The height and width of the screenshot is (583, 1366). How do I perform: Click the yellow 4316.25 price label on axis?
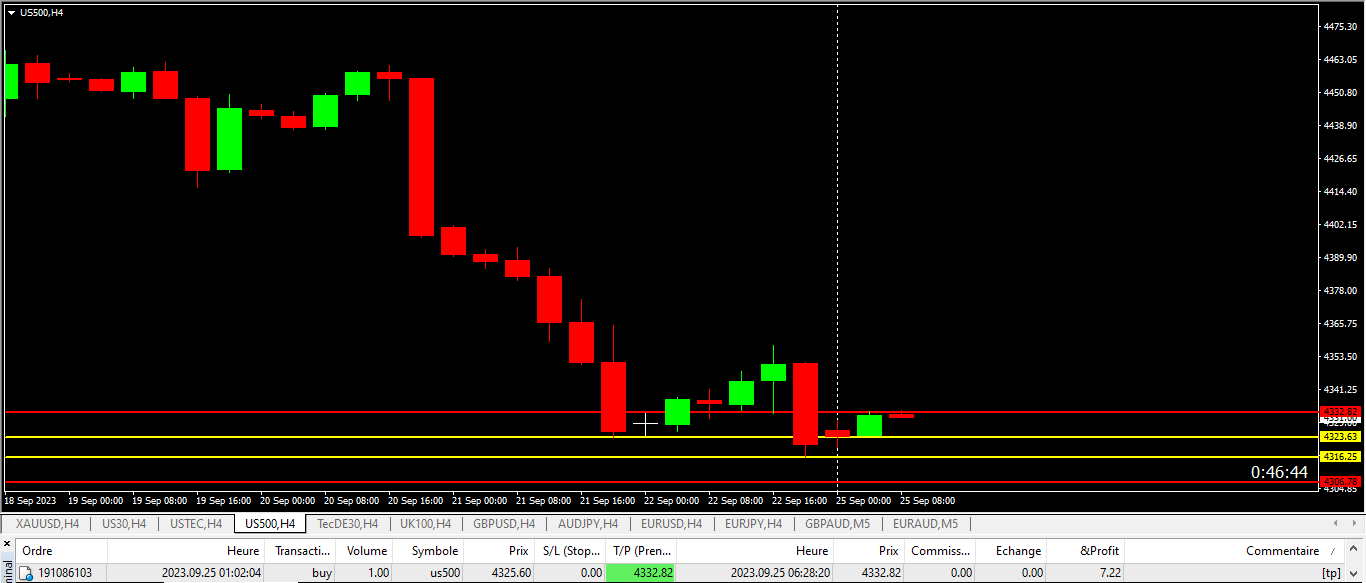(1340, 457)
